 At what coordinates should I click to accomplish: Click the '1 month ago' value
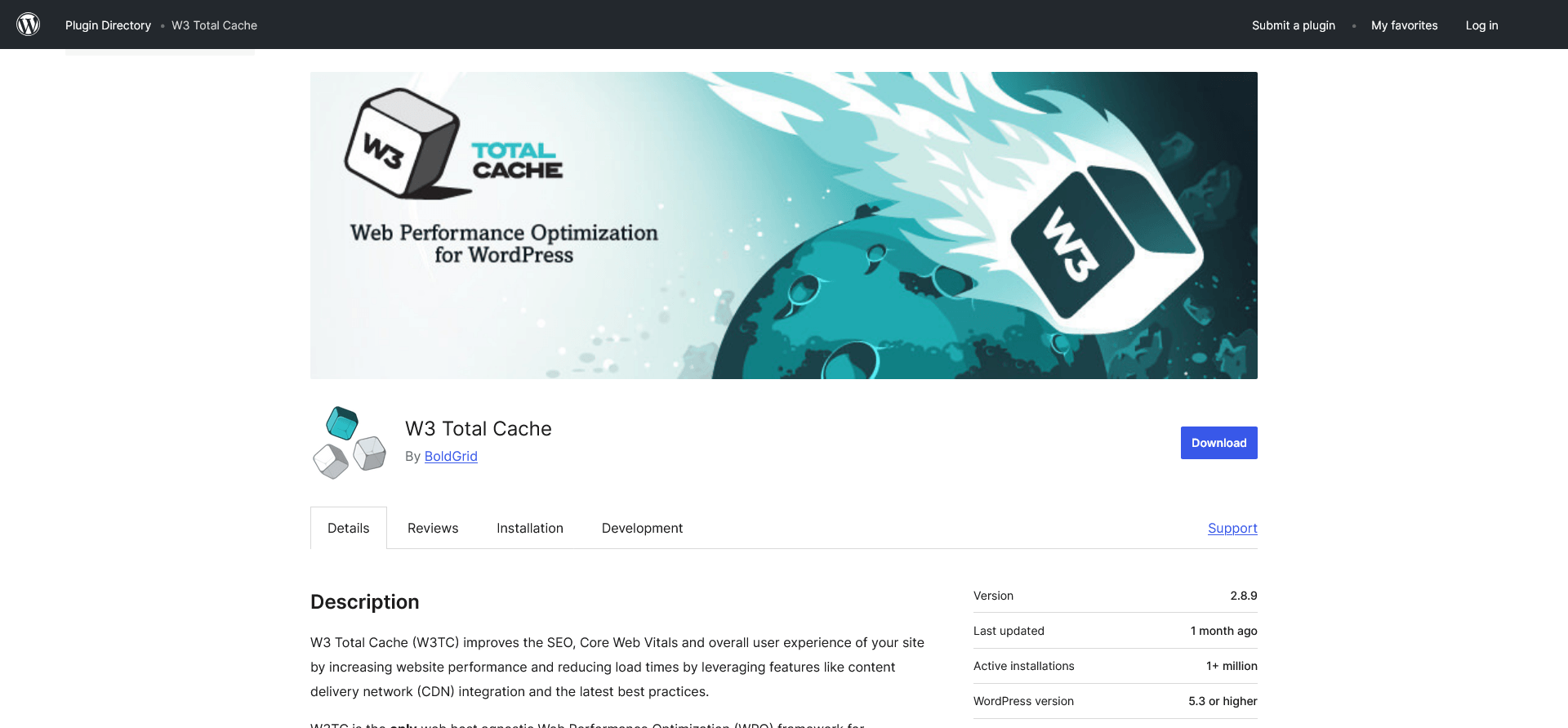point(1223,631)
